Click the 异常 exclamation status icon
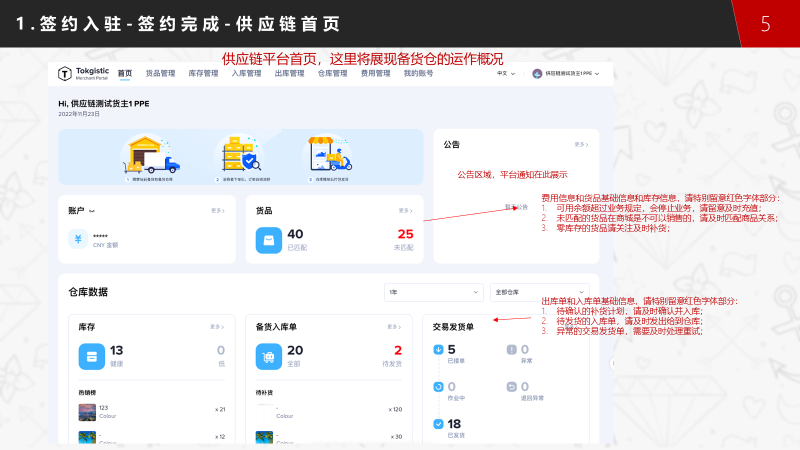Image resolution: width=800 pixels, height=450 pixels. click(x=511, y=349)
